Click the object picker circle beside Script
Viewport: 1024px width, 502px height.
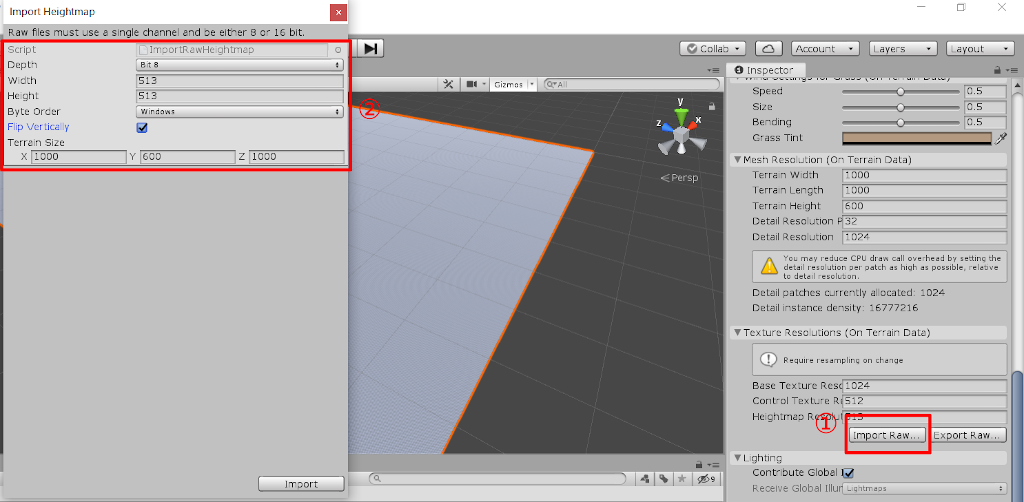338,50
